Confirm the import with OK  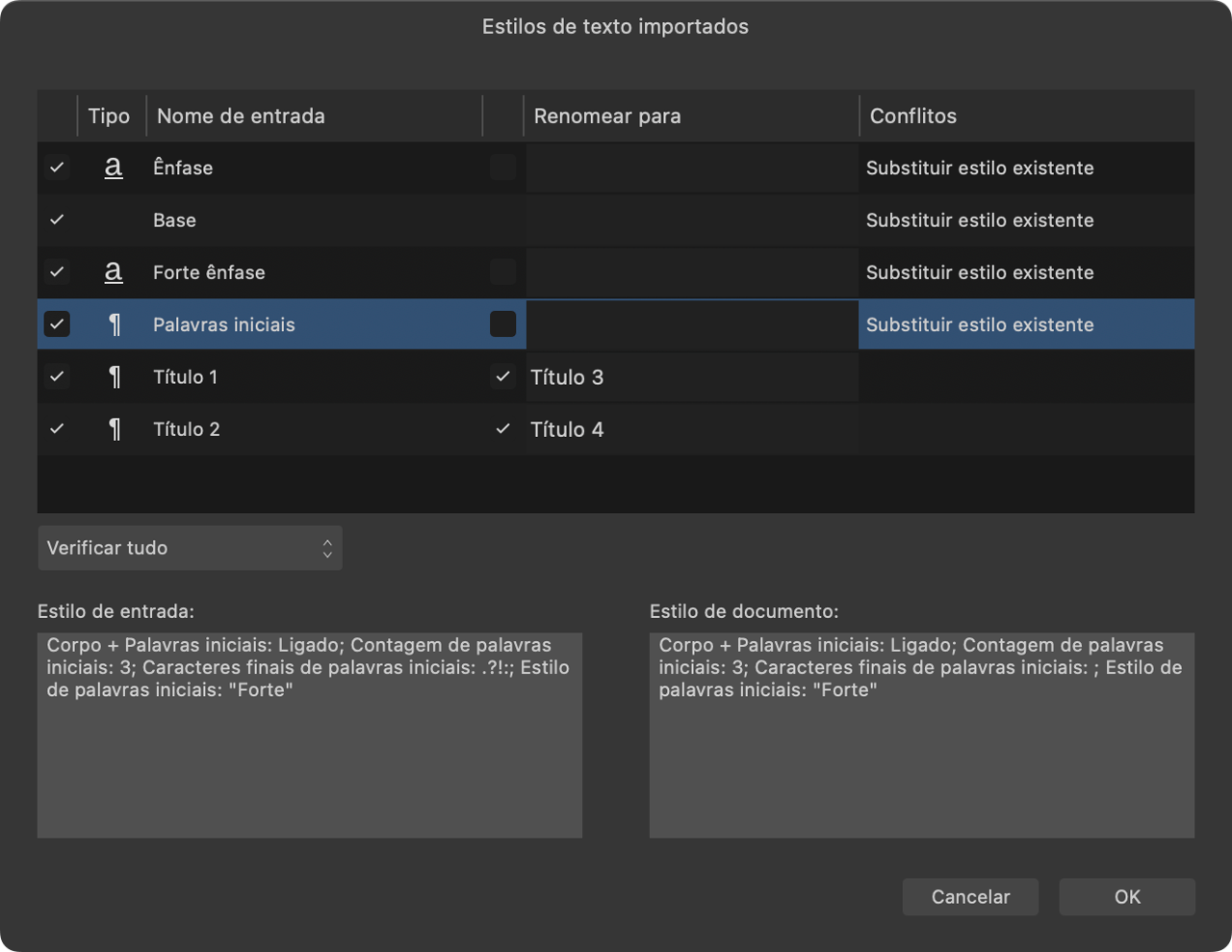[1127, 897]
